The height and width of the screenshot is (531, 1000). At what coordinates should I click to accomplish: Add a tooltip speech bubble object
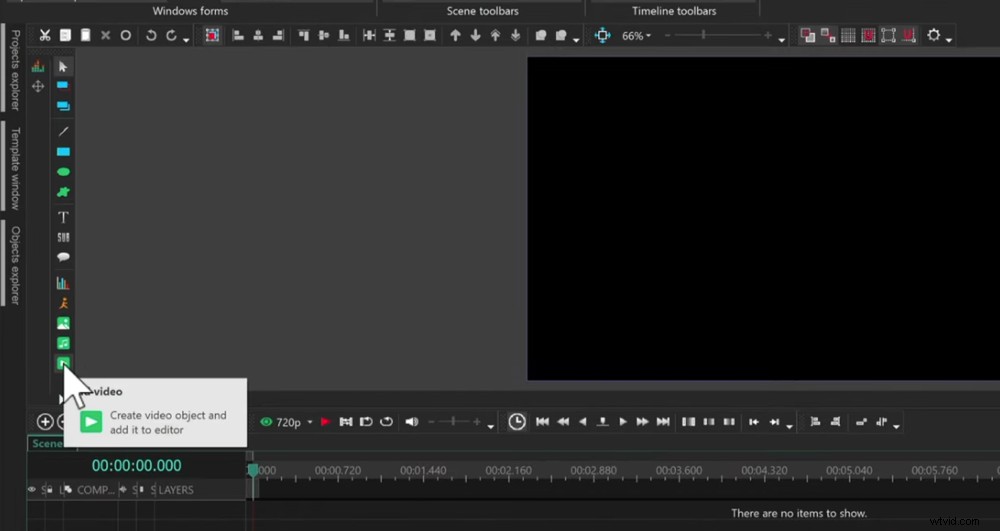point(63,258)
